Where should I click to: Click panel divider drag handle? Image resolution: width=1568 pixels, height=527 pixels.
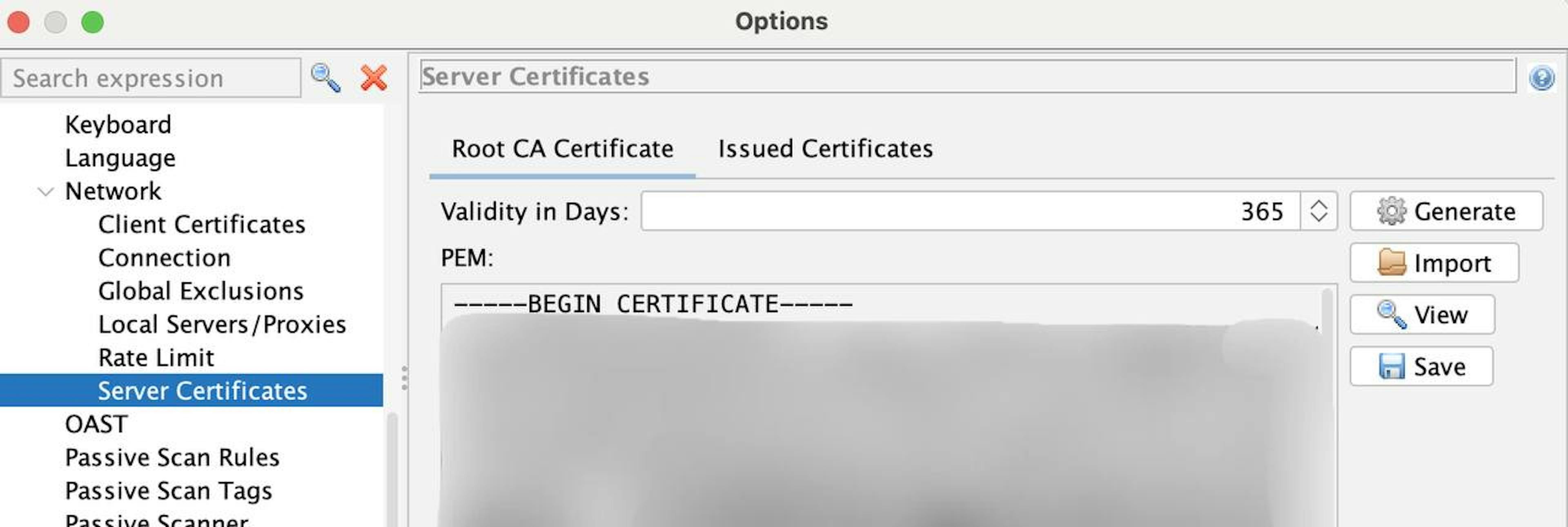coord(404,378)
